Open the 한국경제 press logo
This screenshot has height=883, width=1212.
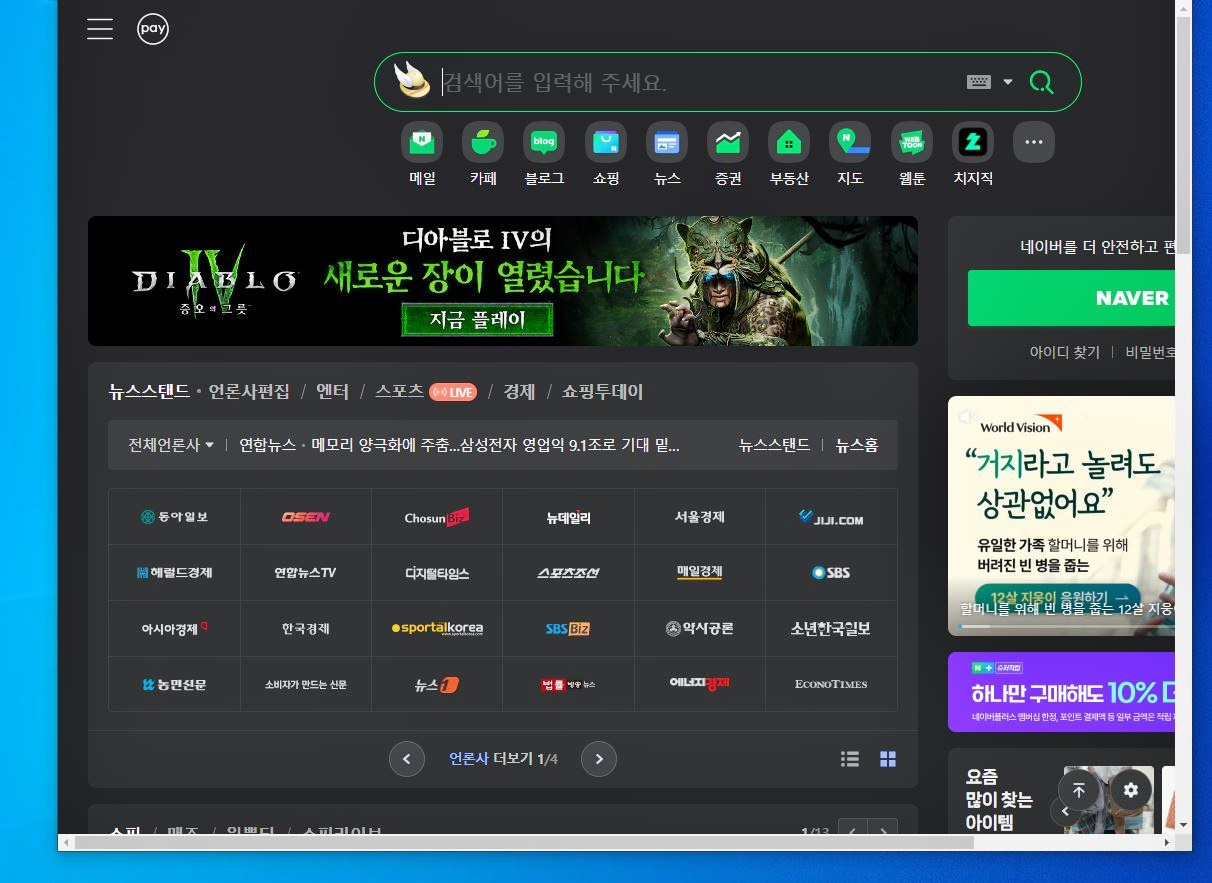(306, 629)
